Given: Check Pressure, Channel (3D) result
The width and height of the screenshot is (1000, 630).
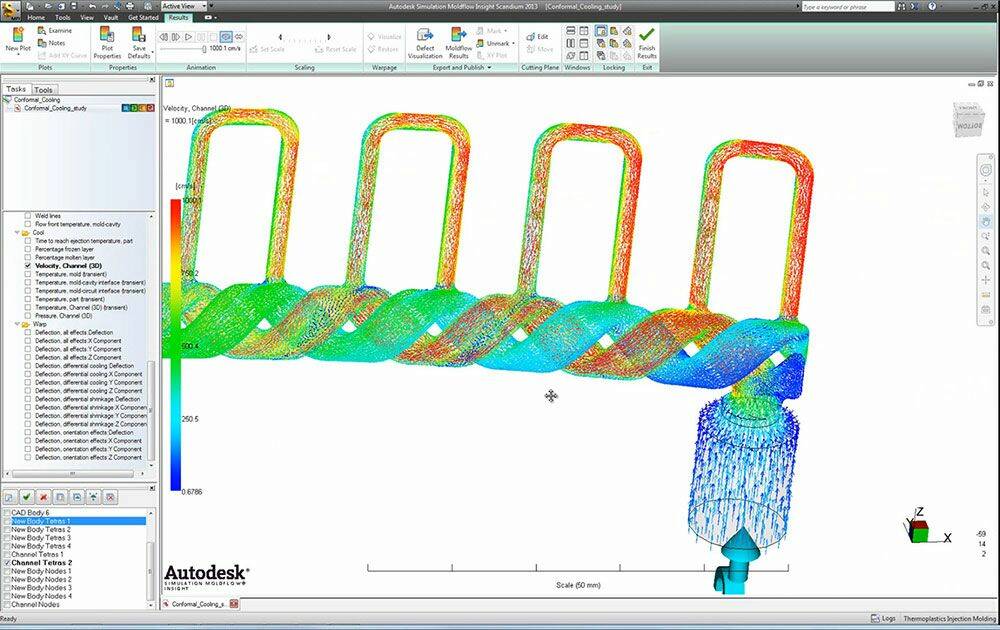Looking at the screenshot, I should [x=28, y=316].
